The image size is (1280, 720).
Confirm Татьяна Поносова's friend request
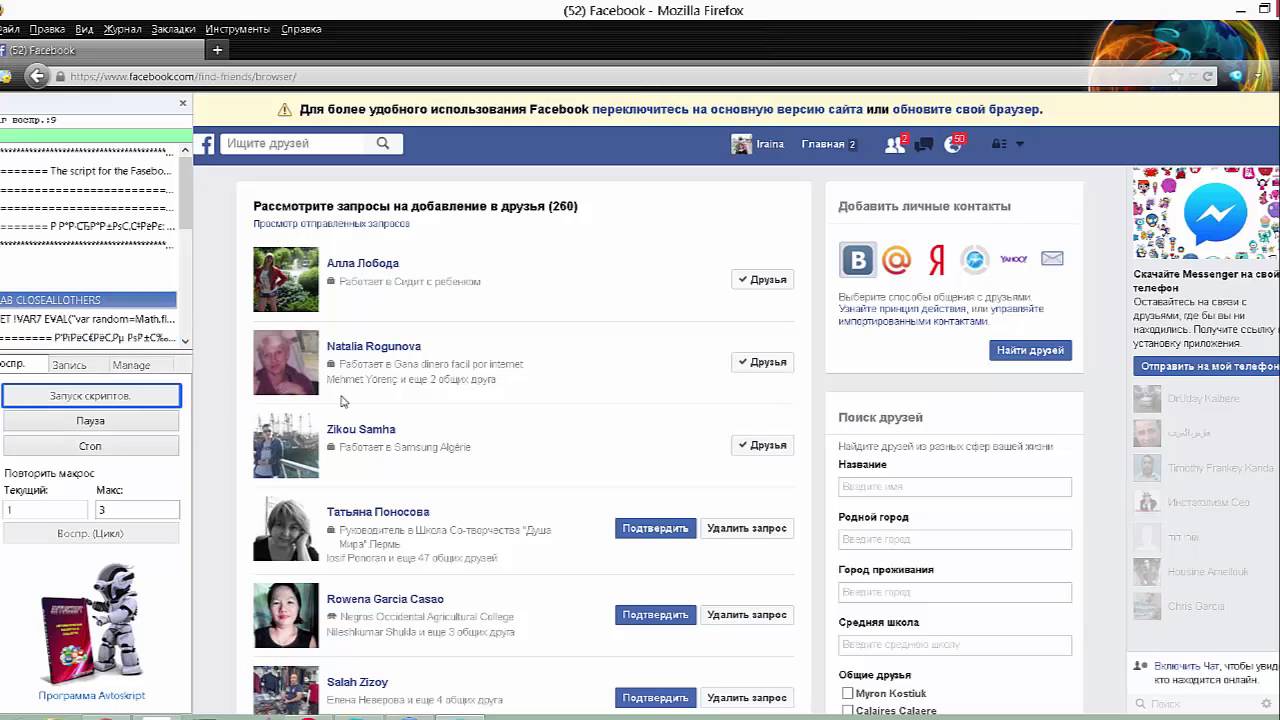click(x=655, y=528)
